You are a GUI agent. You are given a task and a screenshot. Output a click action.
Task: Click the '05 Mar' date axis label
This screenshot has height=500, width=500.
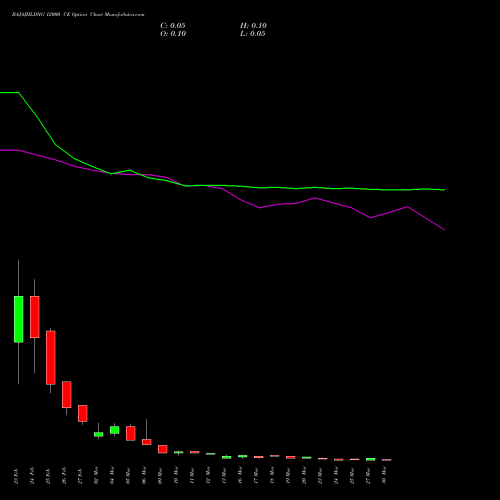[x=128, y=475]
